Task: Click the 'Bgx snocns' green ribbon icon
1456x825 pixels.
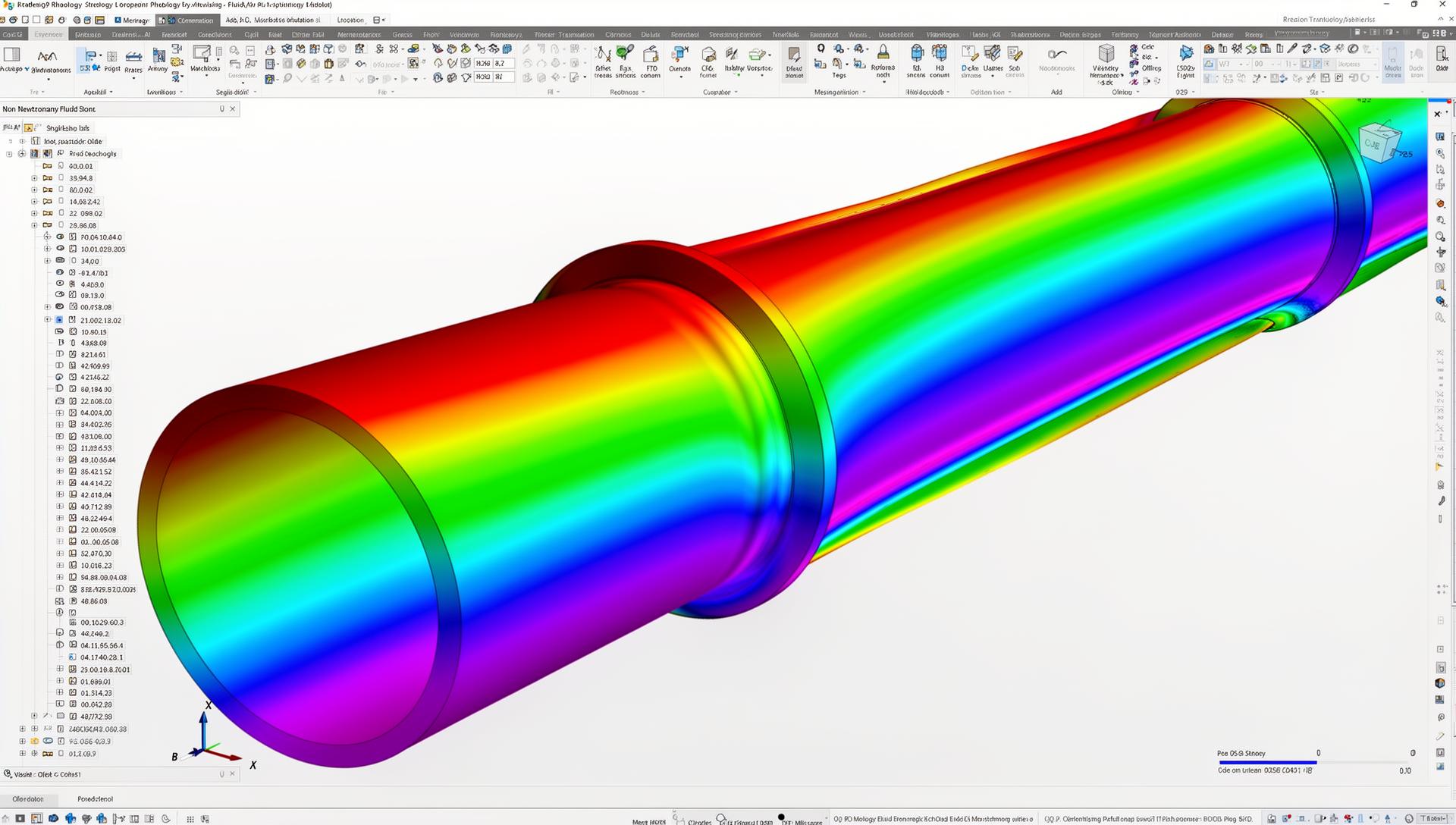Action: coord(625,53)
